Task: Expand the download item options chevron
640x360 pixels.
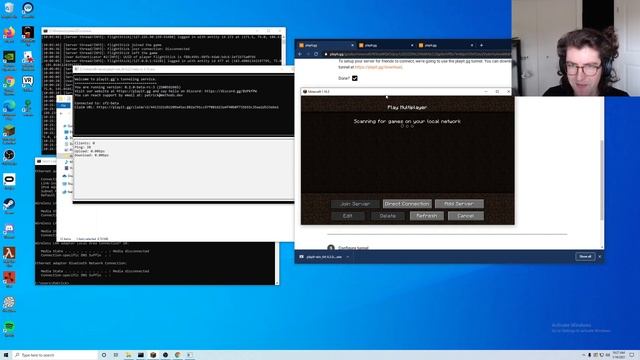Action: click(x=348, y=257)
